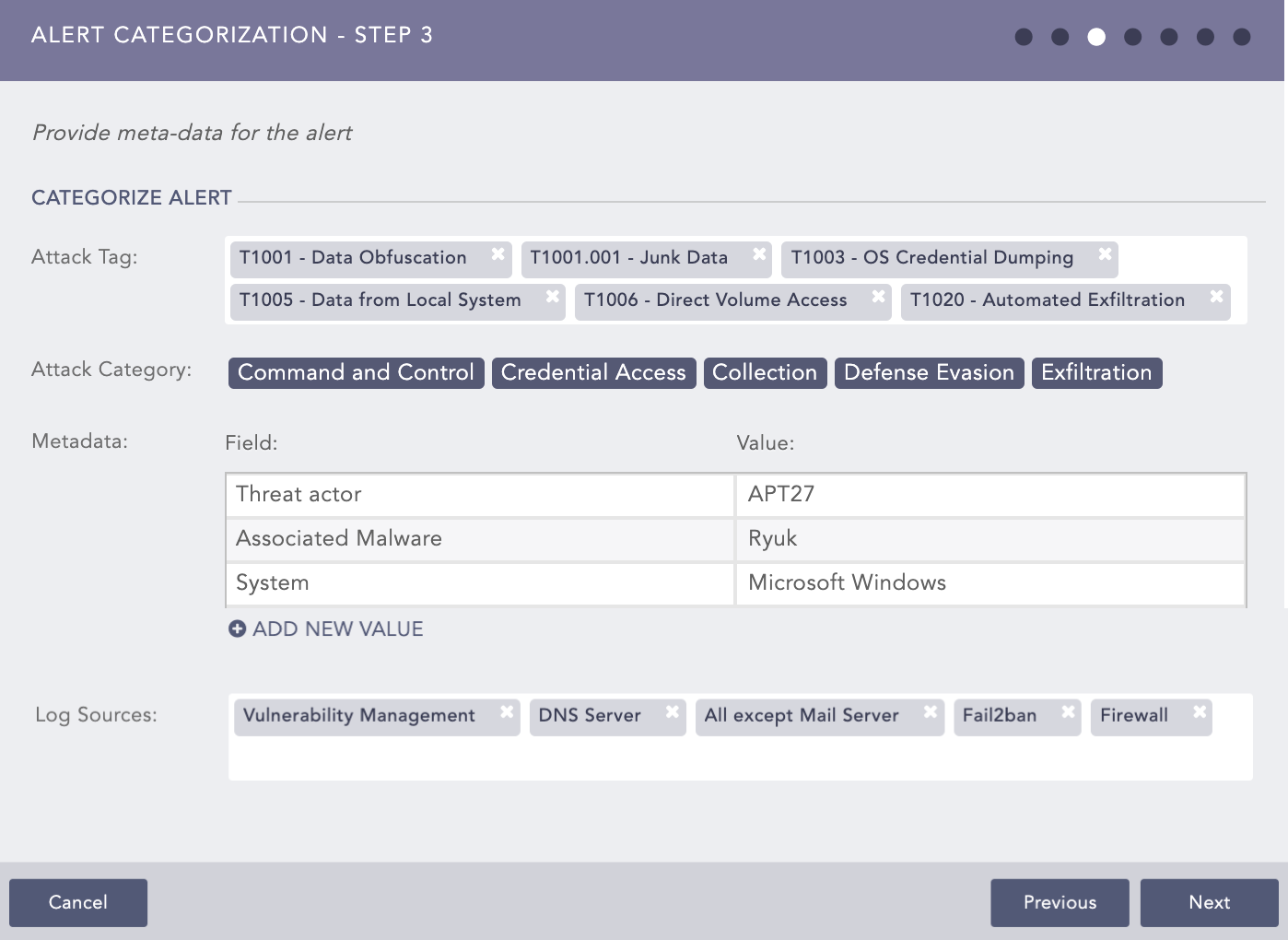Click the last progress dot in header
Screen dimensions: 1288x940
[1241, 35]
